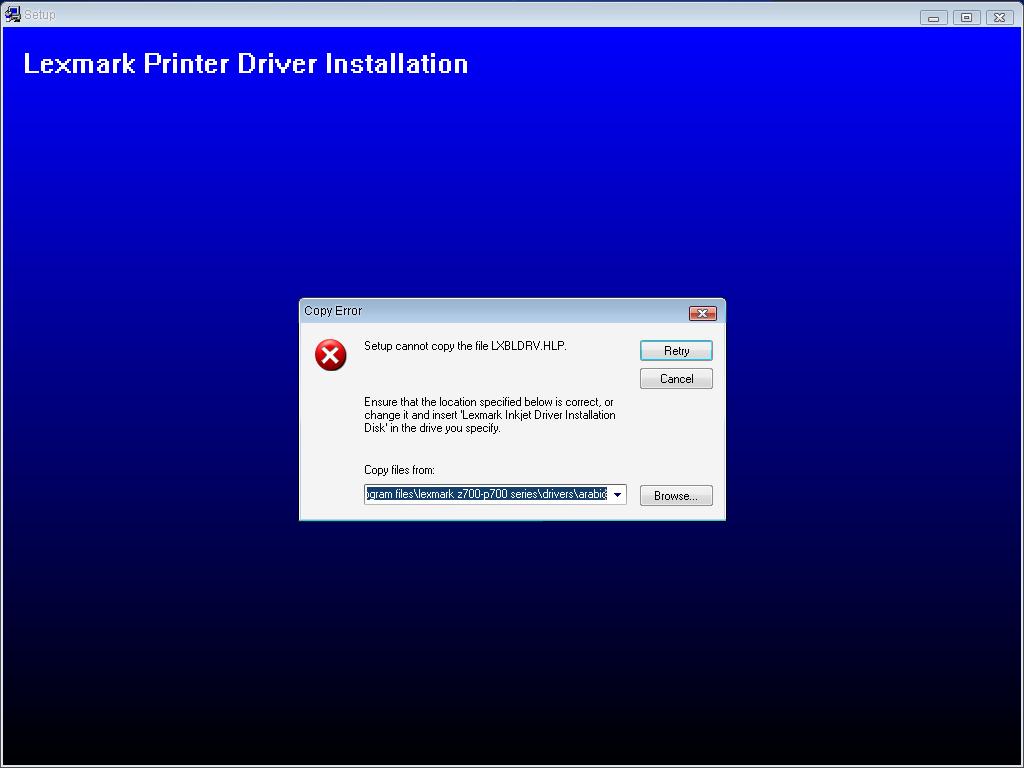Viewport: 1024px width, 768px height.
Task: Click the Setup window title bar icon
Action: (x=12, y=14)
